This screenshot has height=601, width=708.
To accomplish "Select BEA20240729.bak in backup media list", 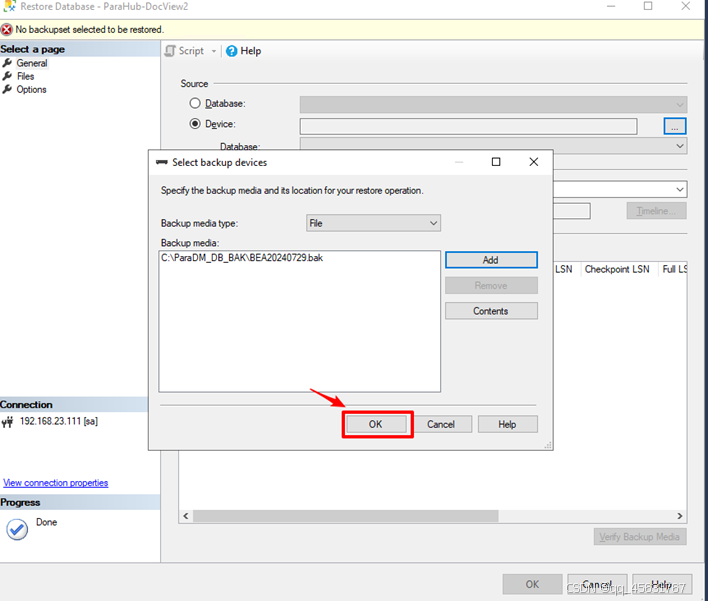I will click(242, 258).
